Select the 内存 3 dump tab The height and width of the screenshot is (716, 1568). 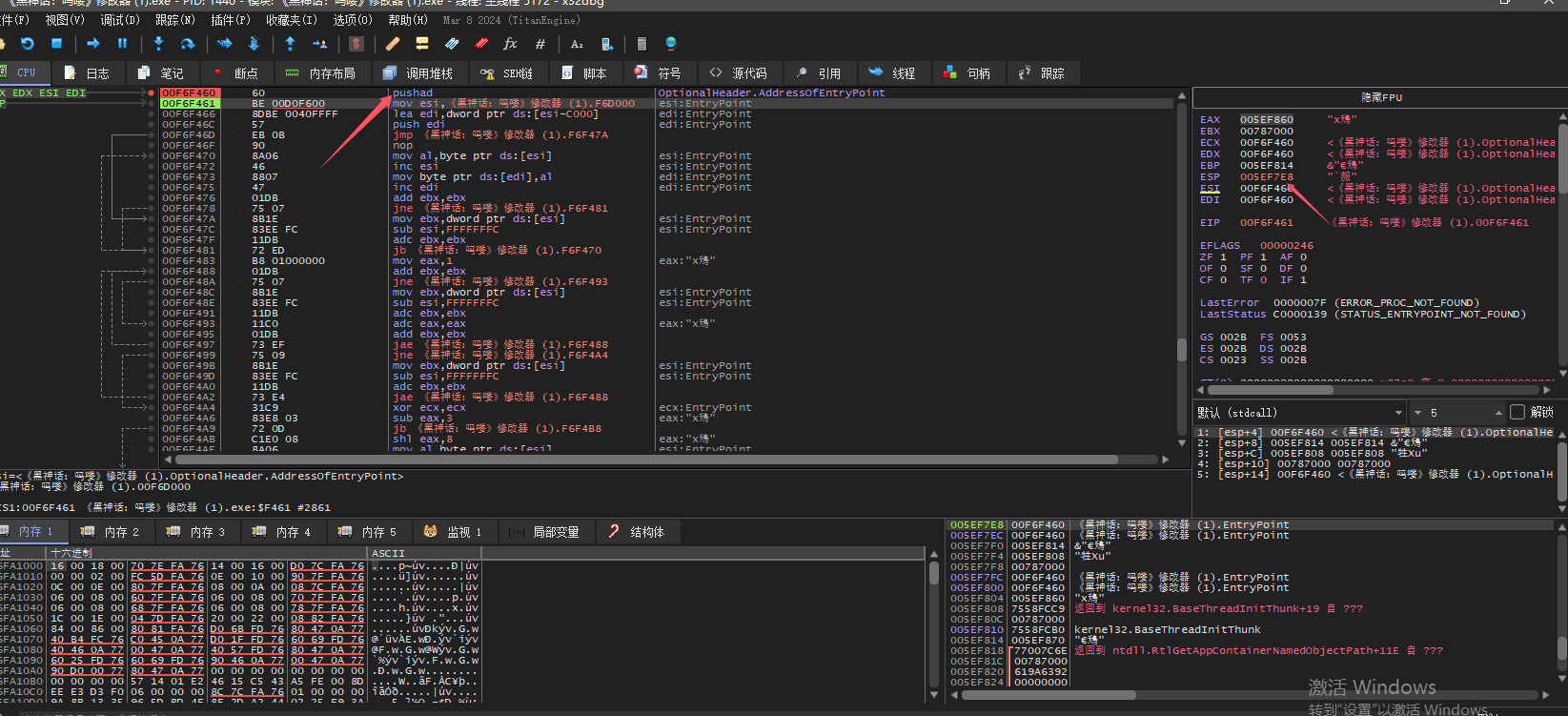tap(196, 532)
